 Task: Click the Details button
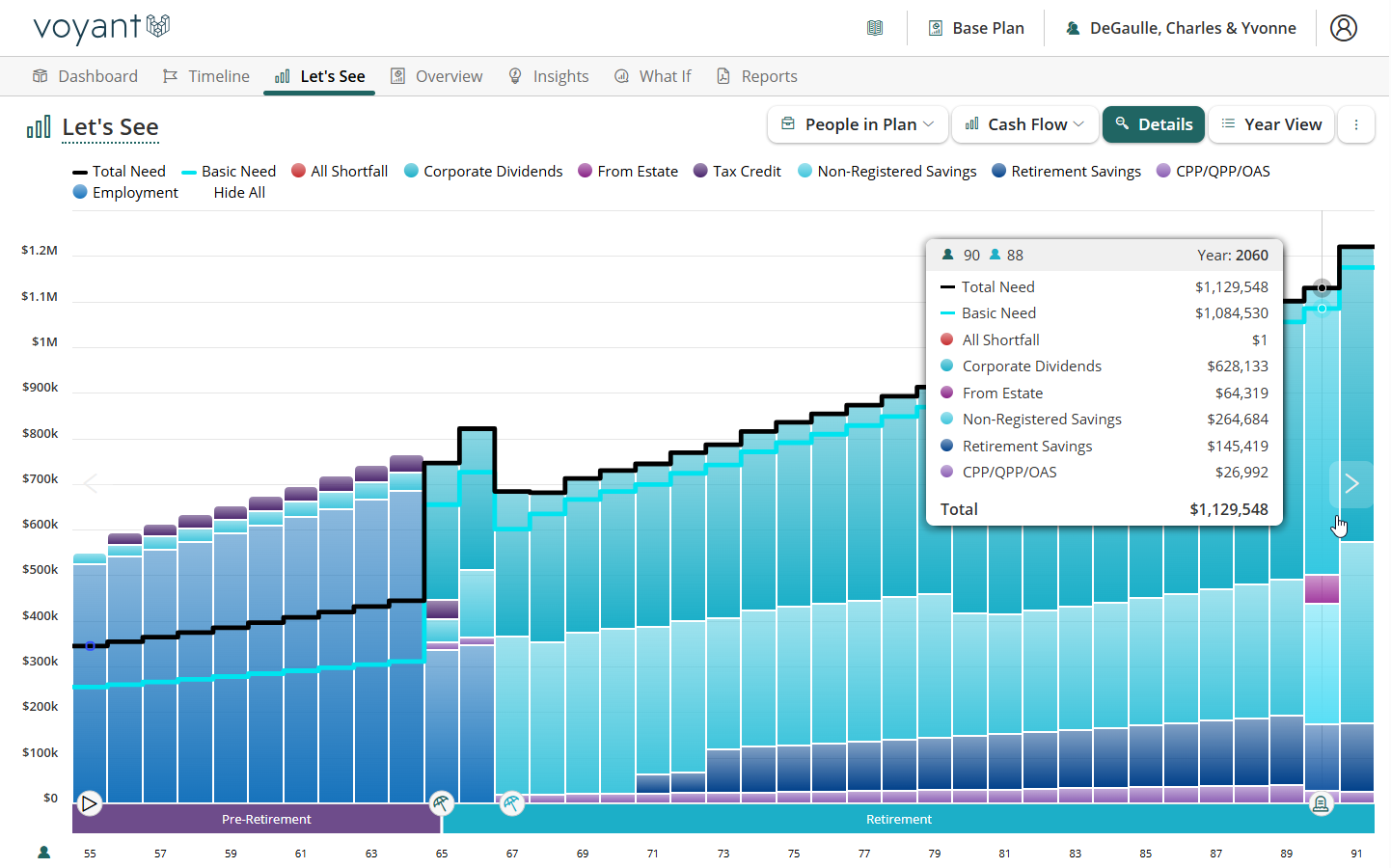(x=1154, y=124)
